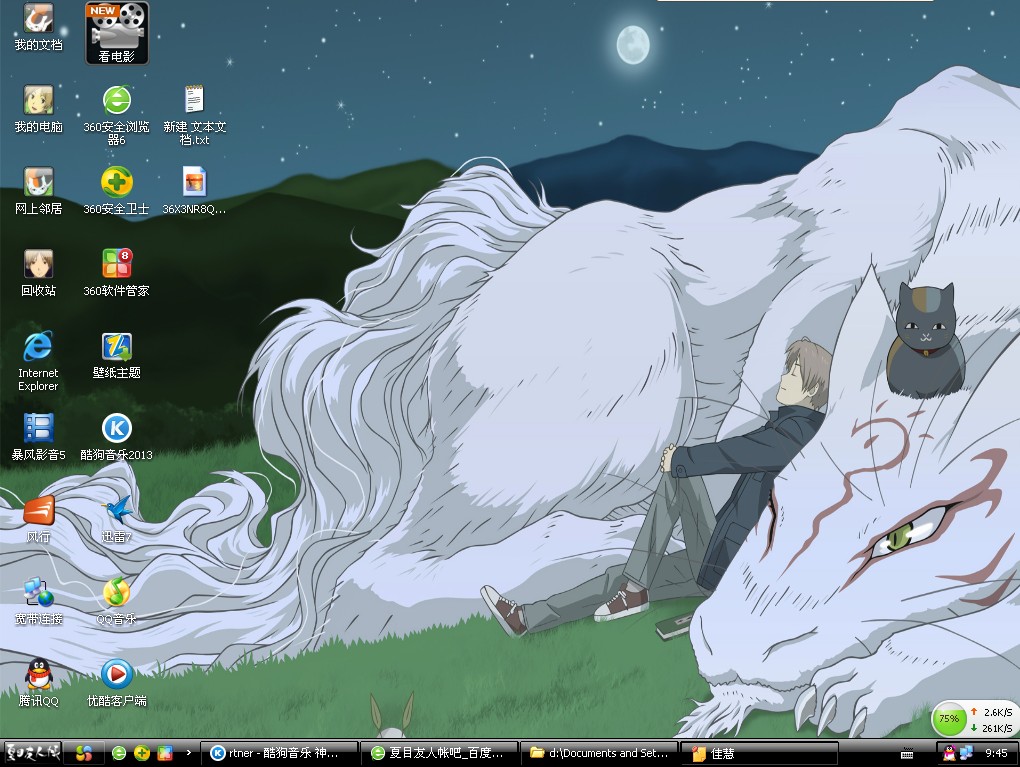
Task: Launch 360安全卫士 from the desktop
Action: pyautogui.click(x=116, y=191)
